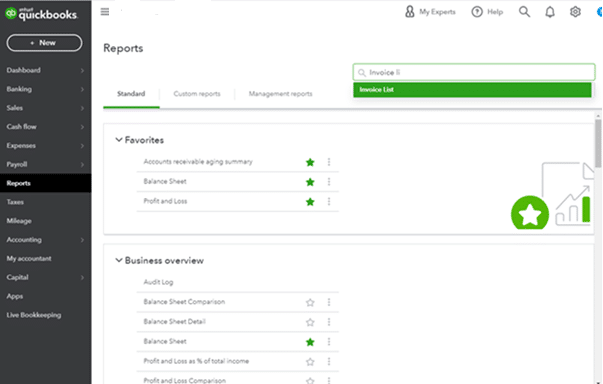Open kebab menu for Profit and Loss favorite
The width and height of the screenshot is (603, 384).
329,201
